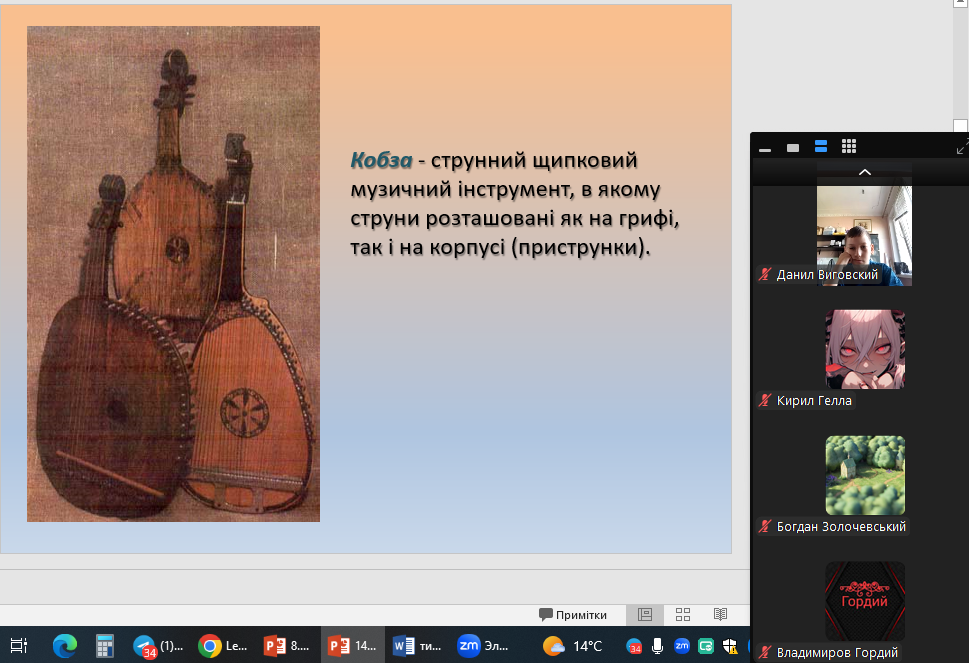Switch to Normal view in PowerPoint status bar
Image resolution: width=969 pixels, height=663 pixels.
point(645,615)
